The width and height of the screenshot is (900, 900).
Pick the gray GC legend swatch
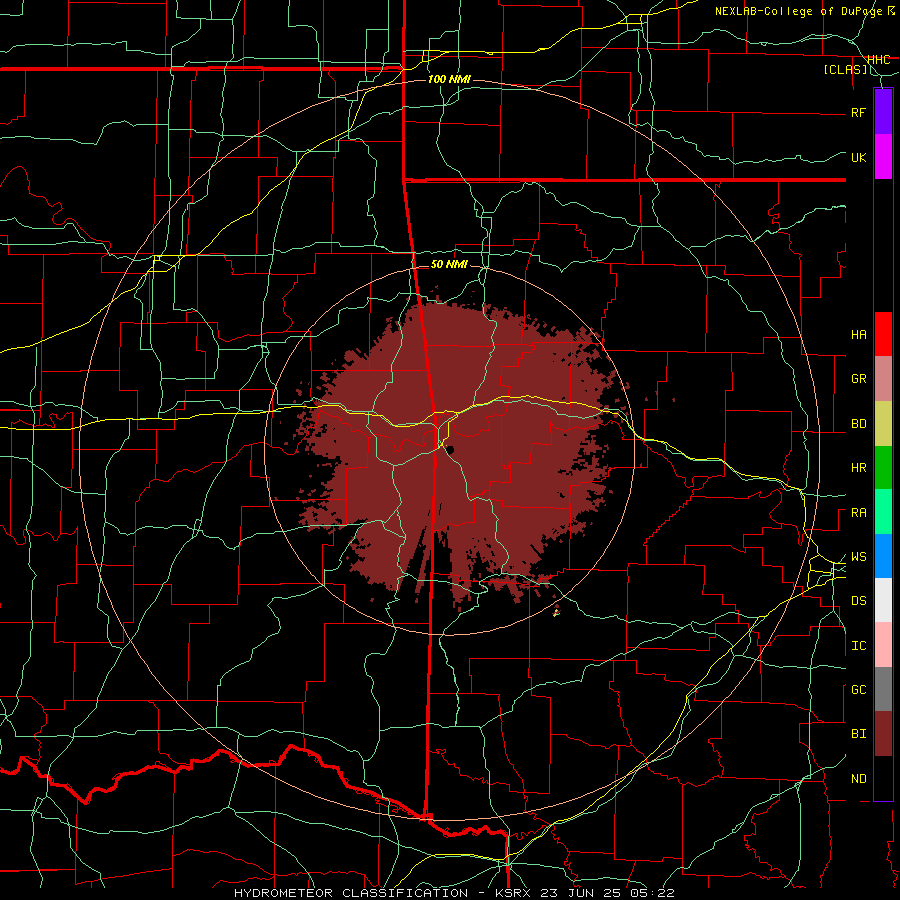(883, 689)
